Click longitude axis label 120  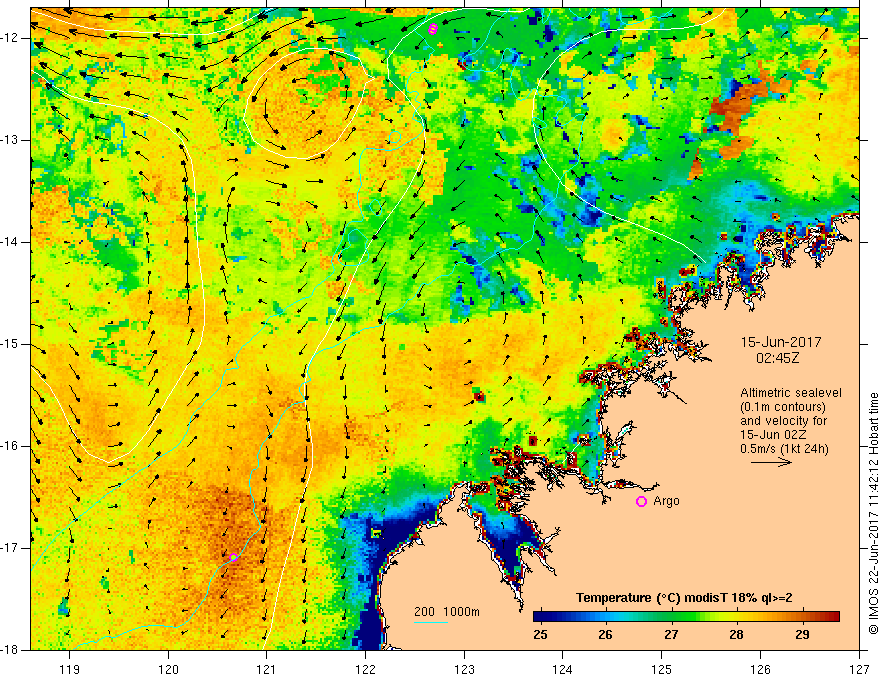168,669
